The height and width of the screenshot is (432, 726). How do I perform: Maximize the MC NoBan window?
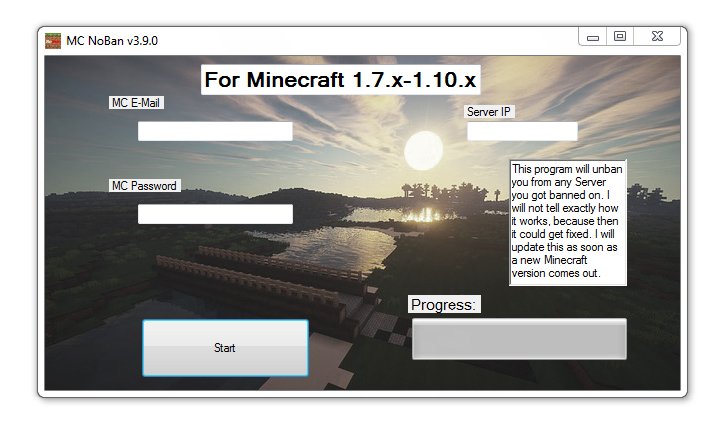(x=620, y=36)
